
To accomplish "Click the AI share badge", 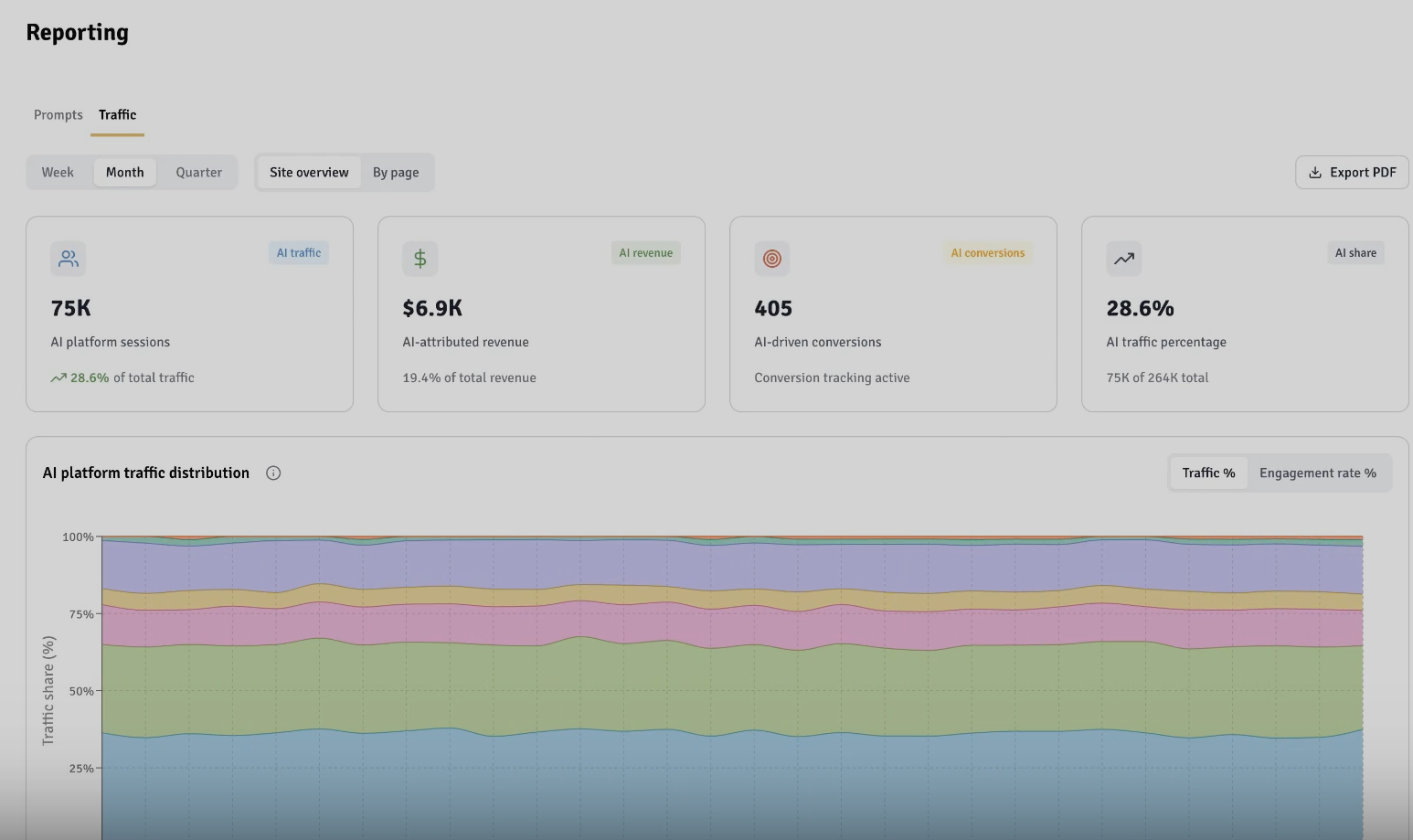I will click(1355, 253).
